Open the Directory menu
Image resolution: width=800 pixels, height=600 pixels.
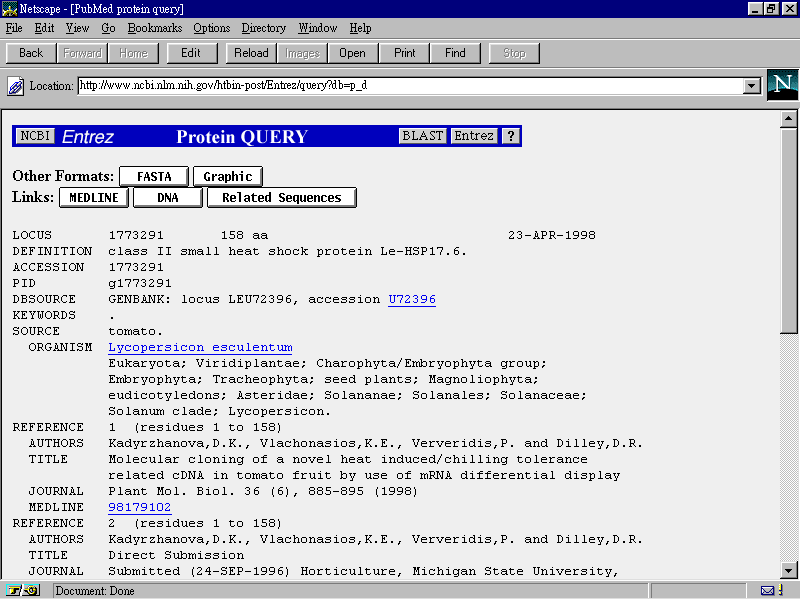(264, 28)
